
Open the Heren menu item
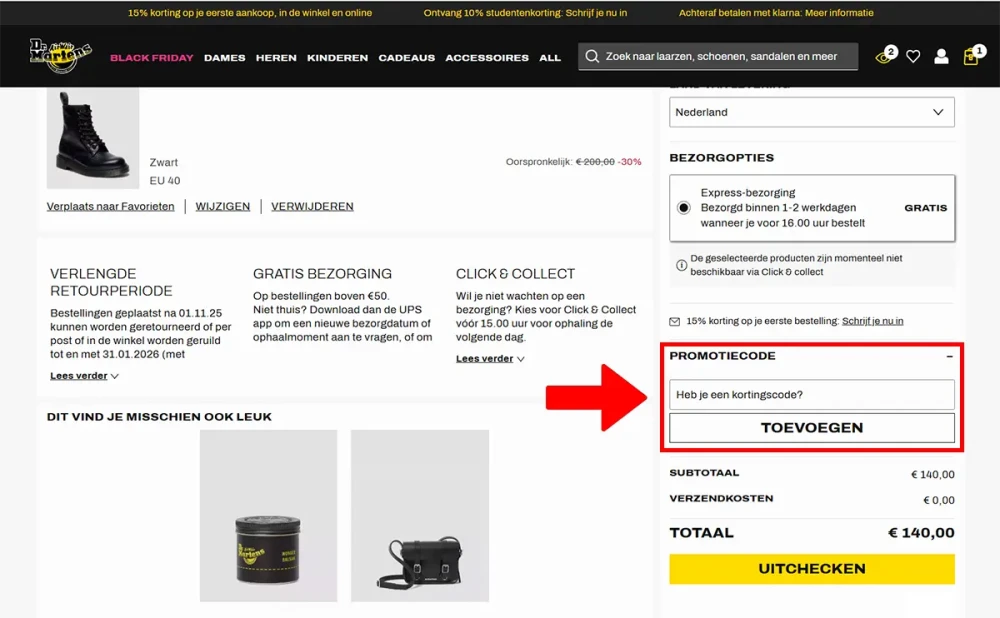(276, 58)
